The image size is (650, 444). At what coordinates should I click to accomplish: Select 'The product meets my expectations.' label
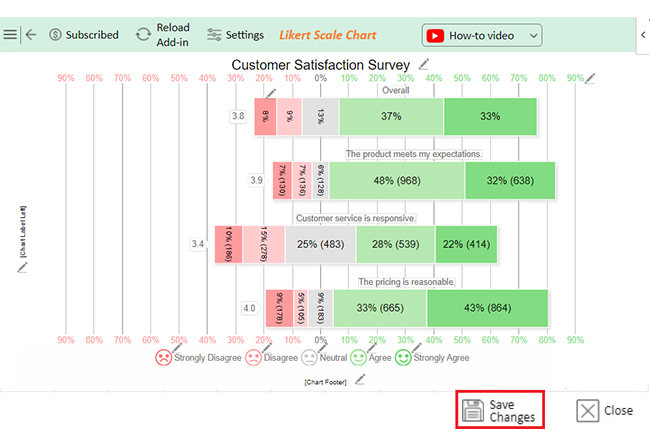(x=414, y=154)
